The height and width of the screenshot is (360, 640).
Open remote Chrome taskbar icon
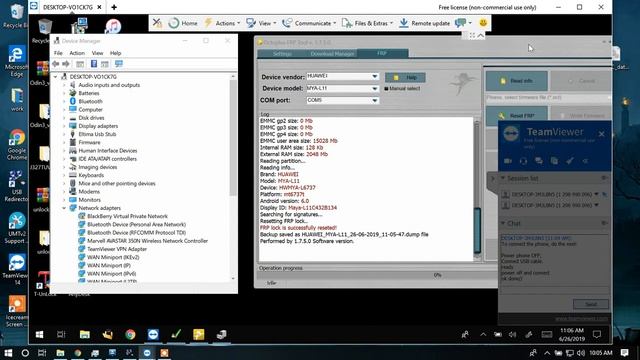(x=130, y=335)
